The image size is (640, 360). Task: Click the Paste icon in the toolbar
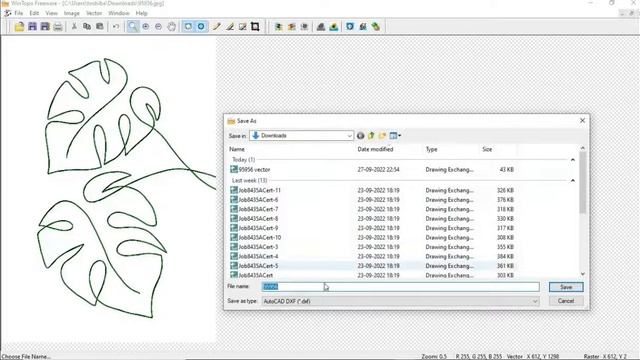[100, 27]
